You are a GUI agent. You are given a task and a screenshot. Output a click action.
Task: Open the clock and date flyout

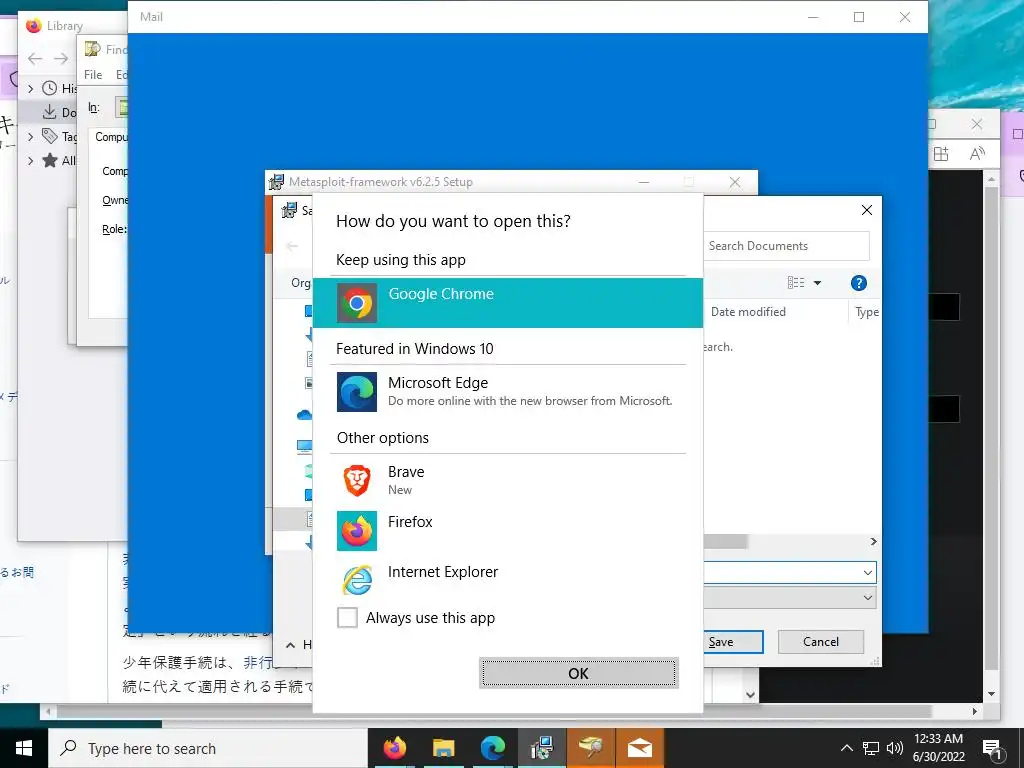click(938, 748)
